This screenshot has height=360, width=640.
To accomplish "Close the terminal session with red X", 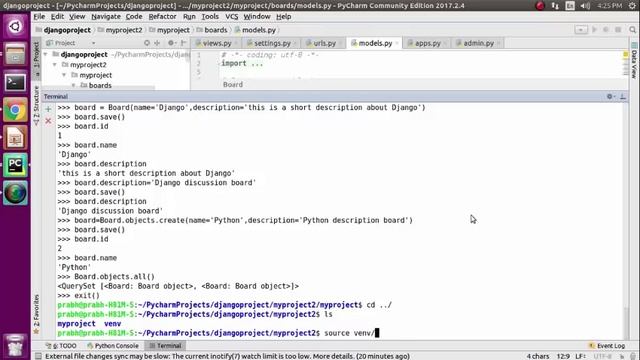I will [x=48, y=121].
